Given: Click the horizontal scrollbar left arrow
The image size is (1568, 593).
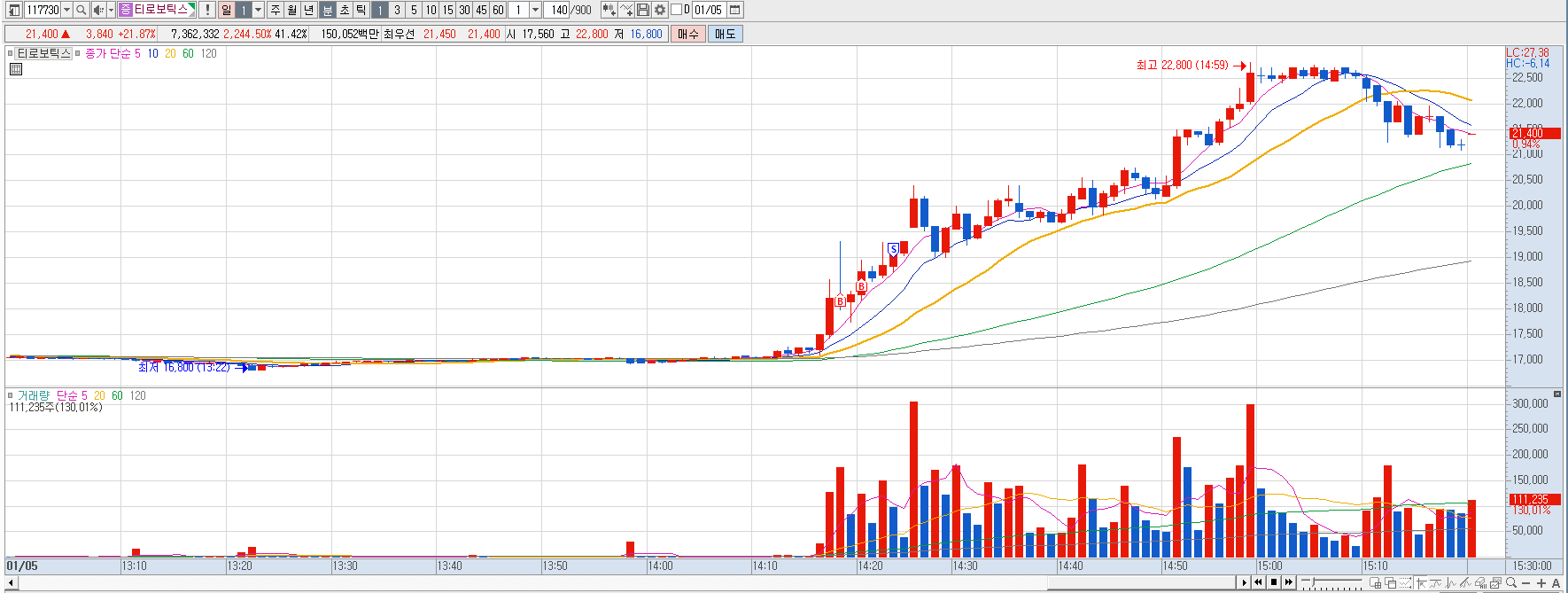Looking at the screenshot, I should [x=11, y=582].
